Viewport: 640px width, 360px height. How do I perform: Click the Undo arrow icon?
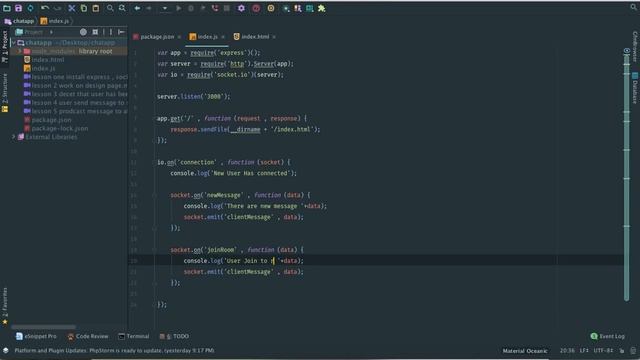45,8
